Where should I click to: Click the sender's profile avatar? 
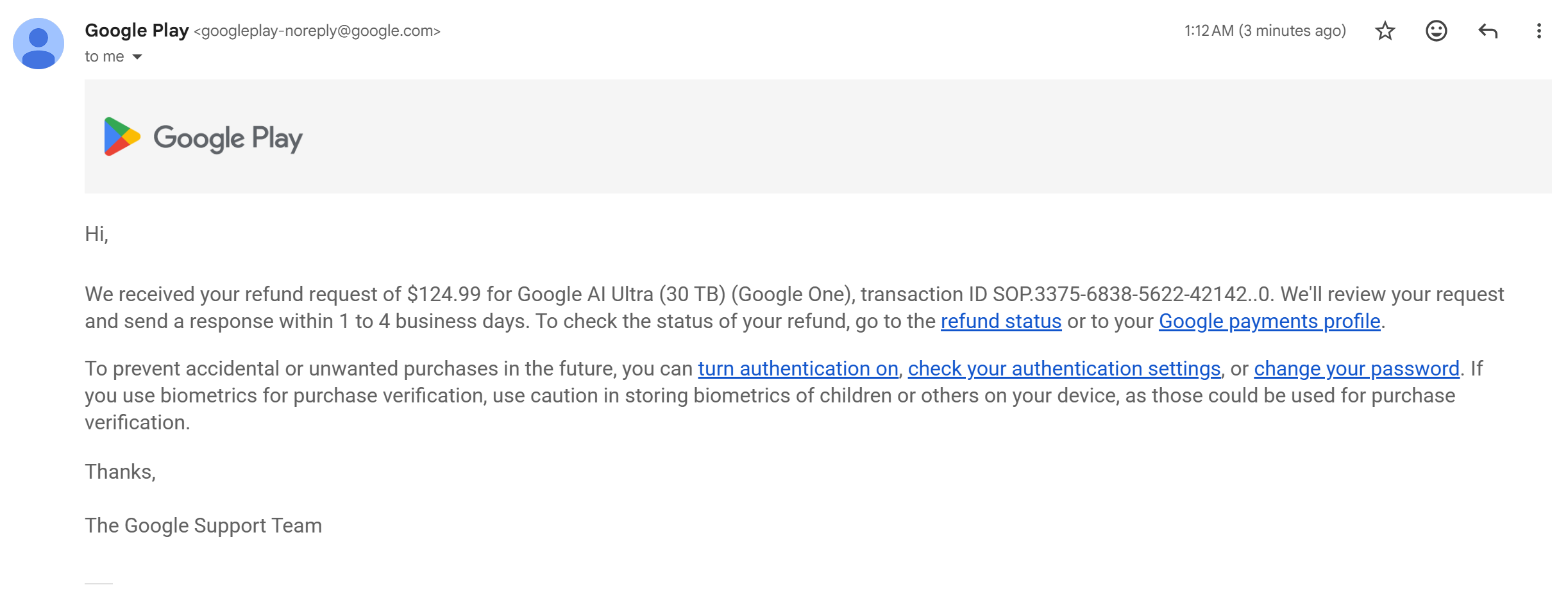pyautogui.click(x=38, y=44)
